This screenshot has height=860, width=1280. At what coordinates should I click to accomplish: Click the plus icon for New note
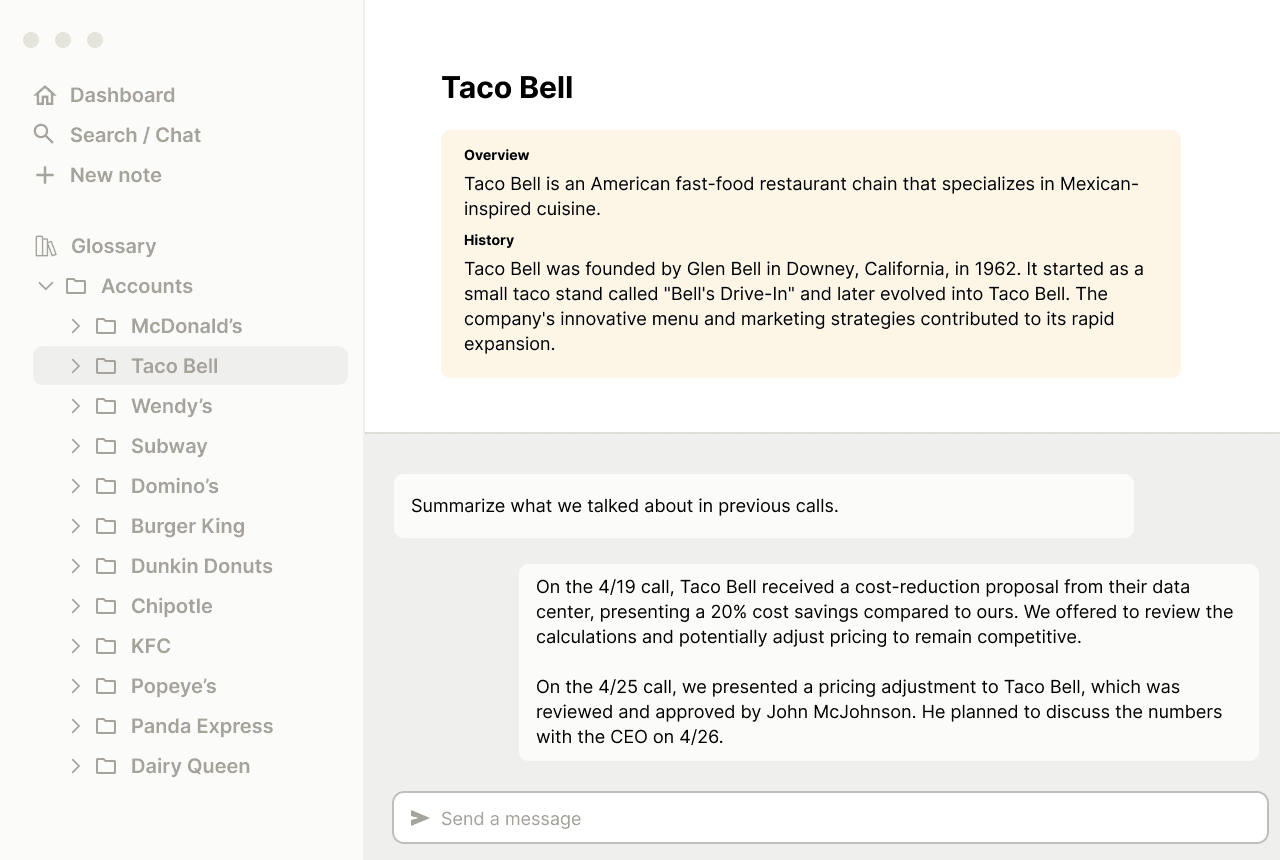tap(45, 175)
